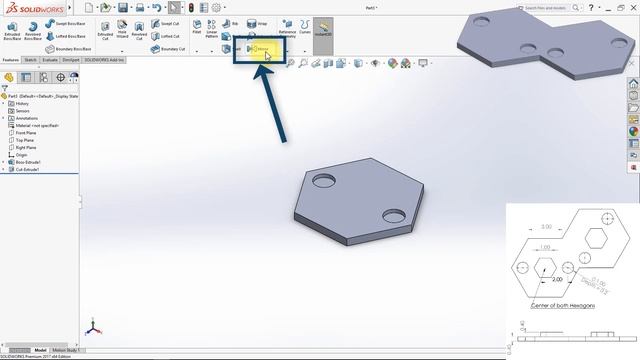Open the Evaluate tab
Viewport: 640px width, 360px height.
click(50, 60)
